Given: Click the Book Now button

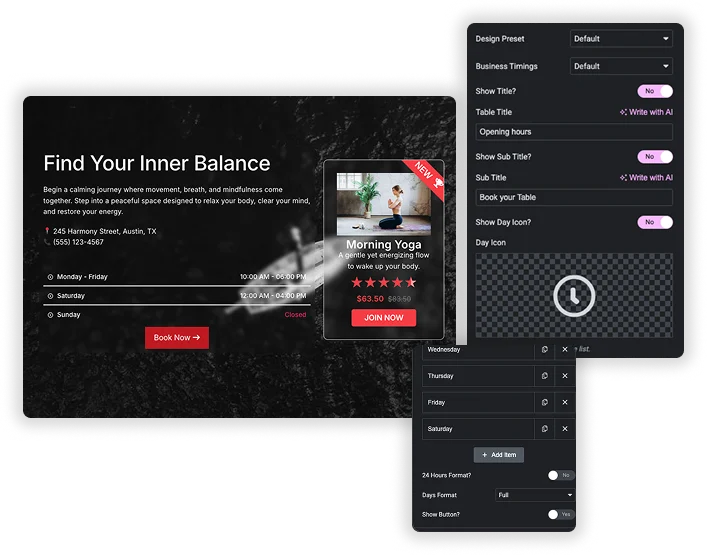Looking at the screenshot, I should click(177, 338).
